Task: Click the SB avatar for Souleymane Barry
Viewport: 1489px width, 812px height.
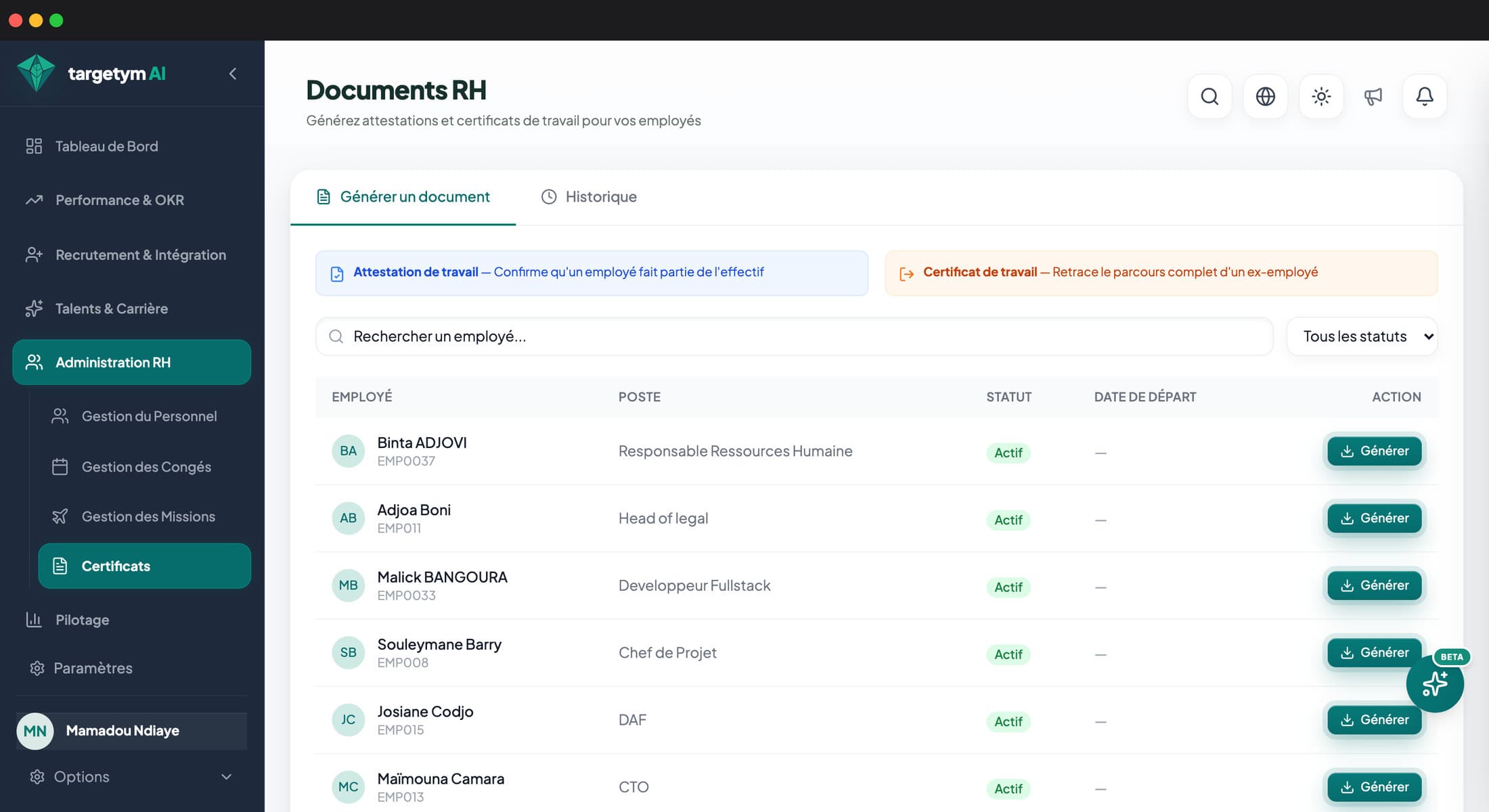Action: coord(348,652)
